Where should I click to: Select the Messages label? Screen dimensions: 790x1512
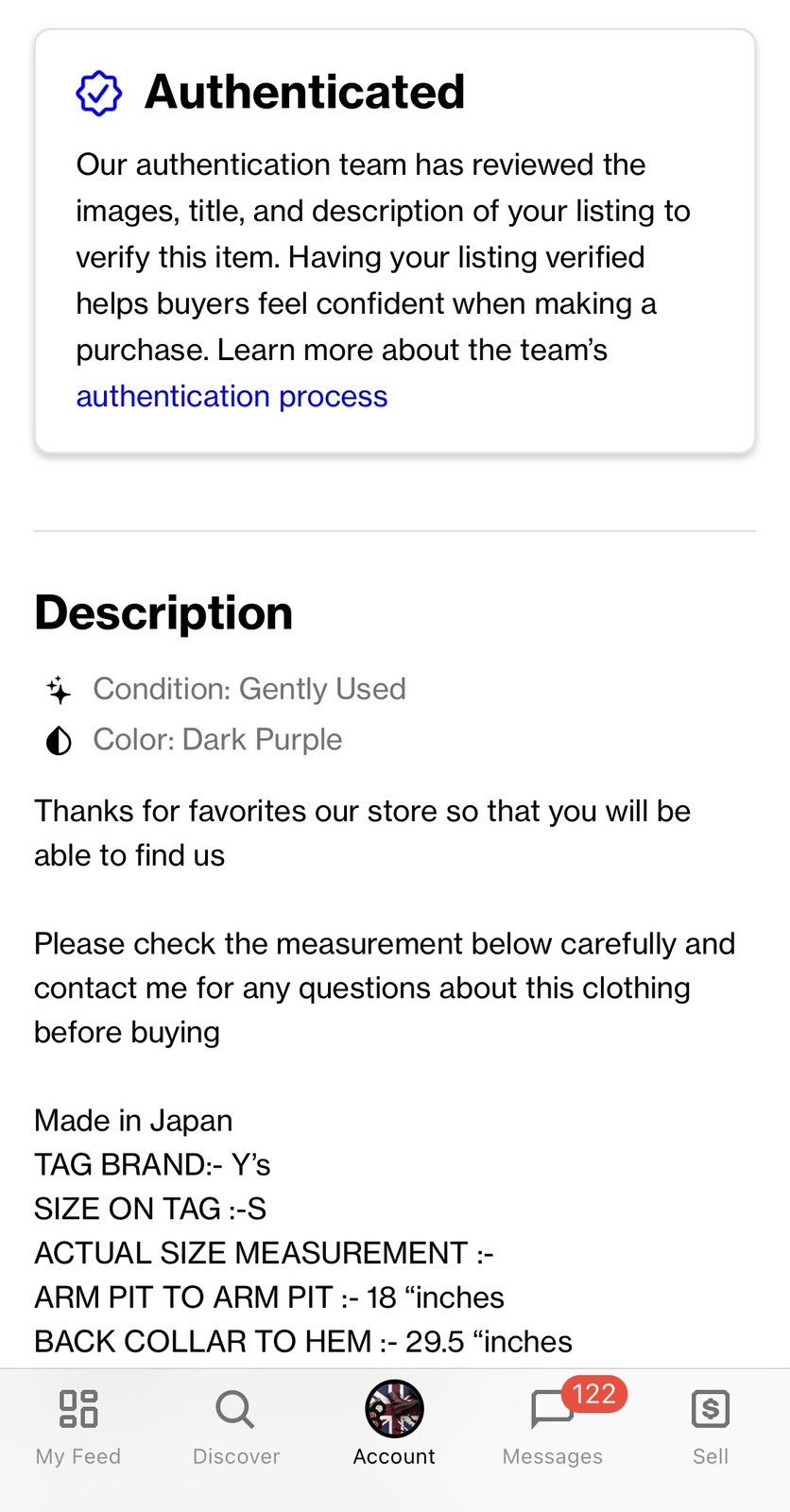click(552, 1456)
